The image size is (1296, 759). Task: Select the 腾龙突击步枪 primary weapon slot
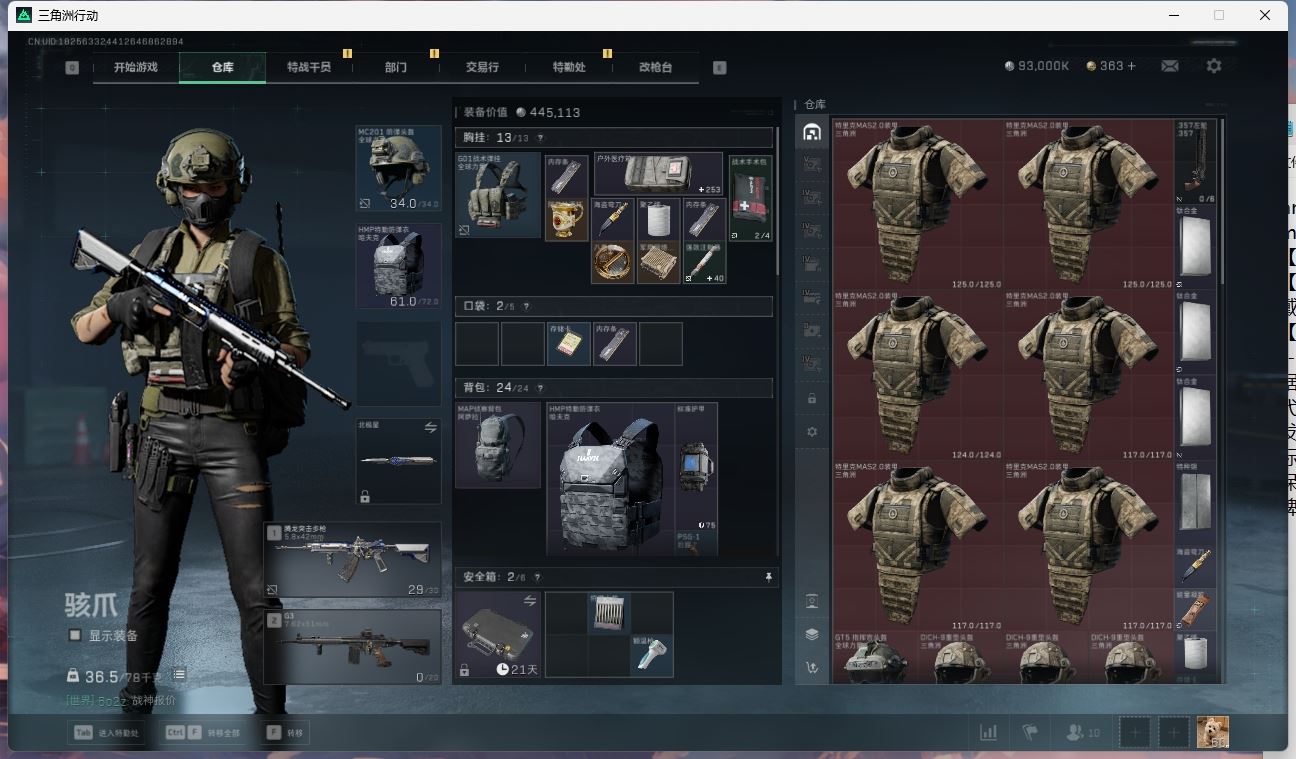click(352, 560)
